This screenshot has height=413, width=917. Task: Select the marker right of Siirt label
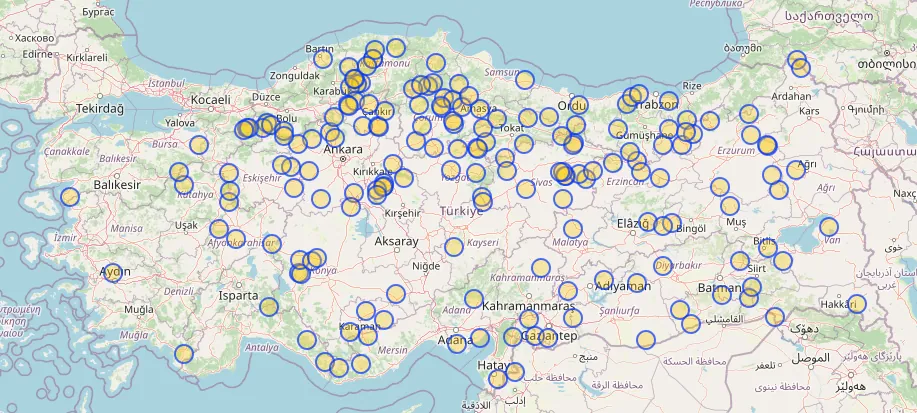[782, 261]
